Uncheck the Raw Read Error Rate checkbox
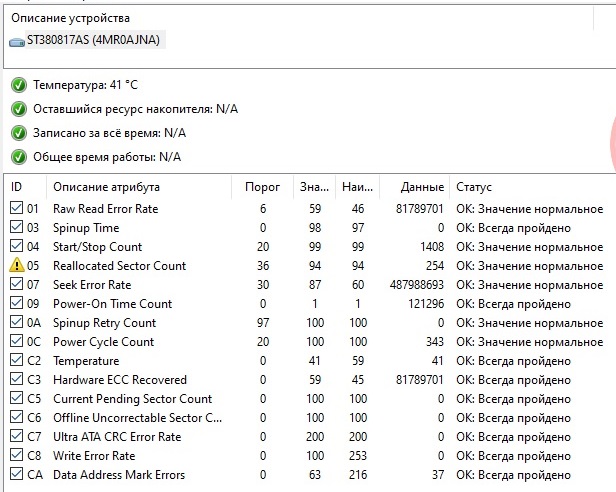616x492 pixels. tap(16, 207)
